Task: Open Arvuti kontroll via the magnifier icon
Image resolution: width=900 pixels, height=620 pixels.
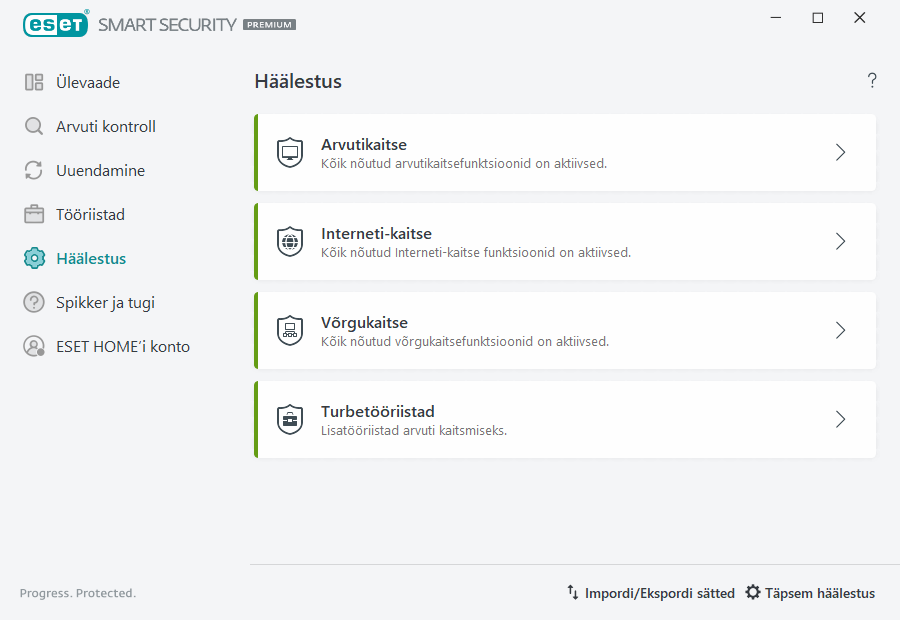Action: pyautogui.click(x=33, y=126)
